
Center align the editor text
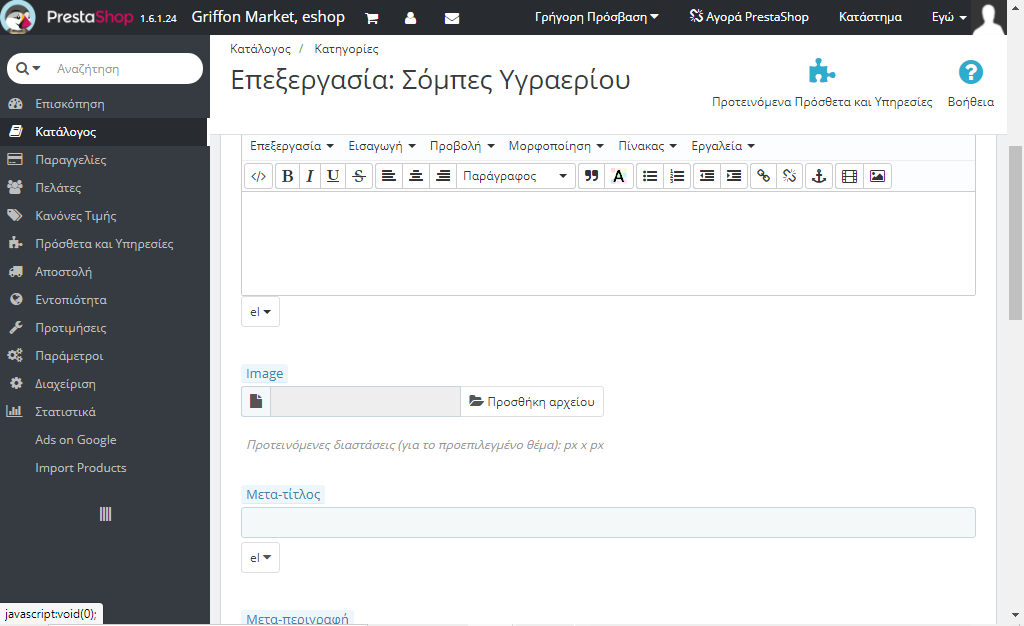pos(415,177)
